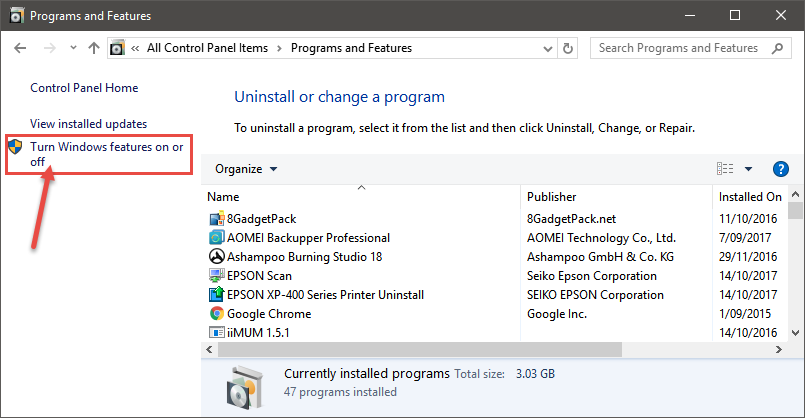Click the vertical scrollbar up arrow
The image size is (805, 418).
[x=796, y=194]
